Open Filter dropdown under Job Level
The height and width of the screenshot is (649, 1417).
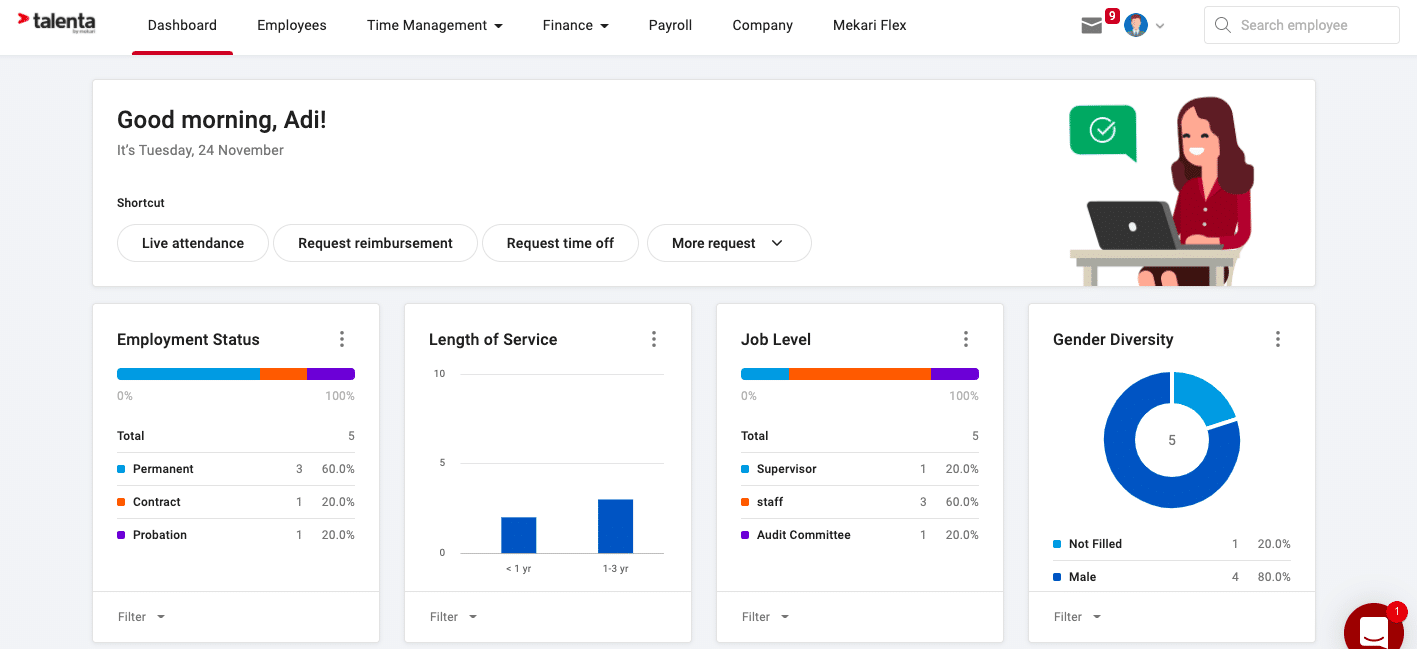point(765,617)
